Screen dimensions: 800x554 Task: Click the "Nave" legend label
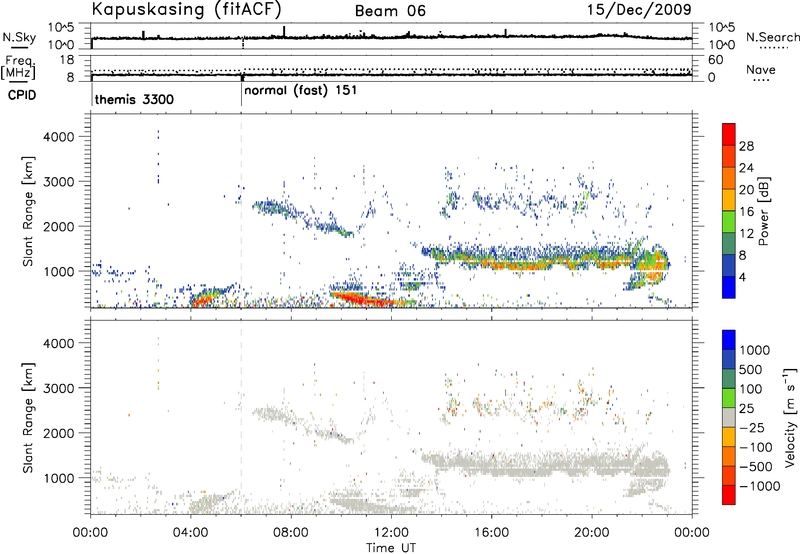(x=761, y=69)
